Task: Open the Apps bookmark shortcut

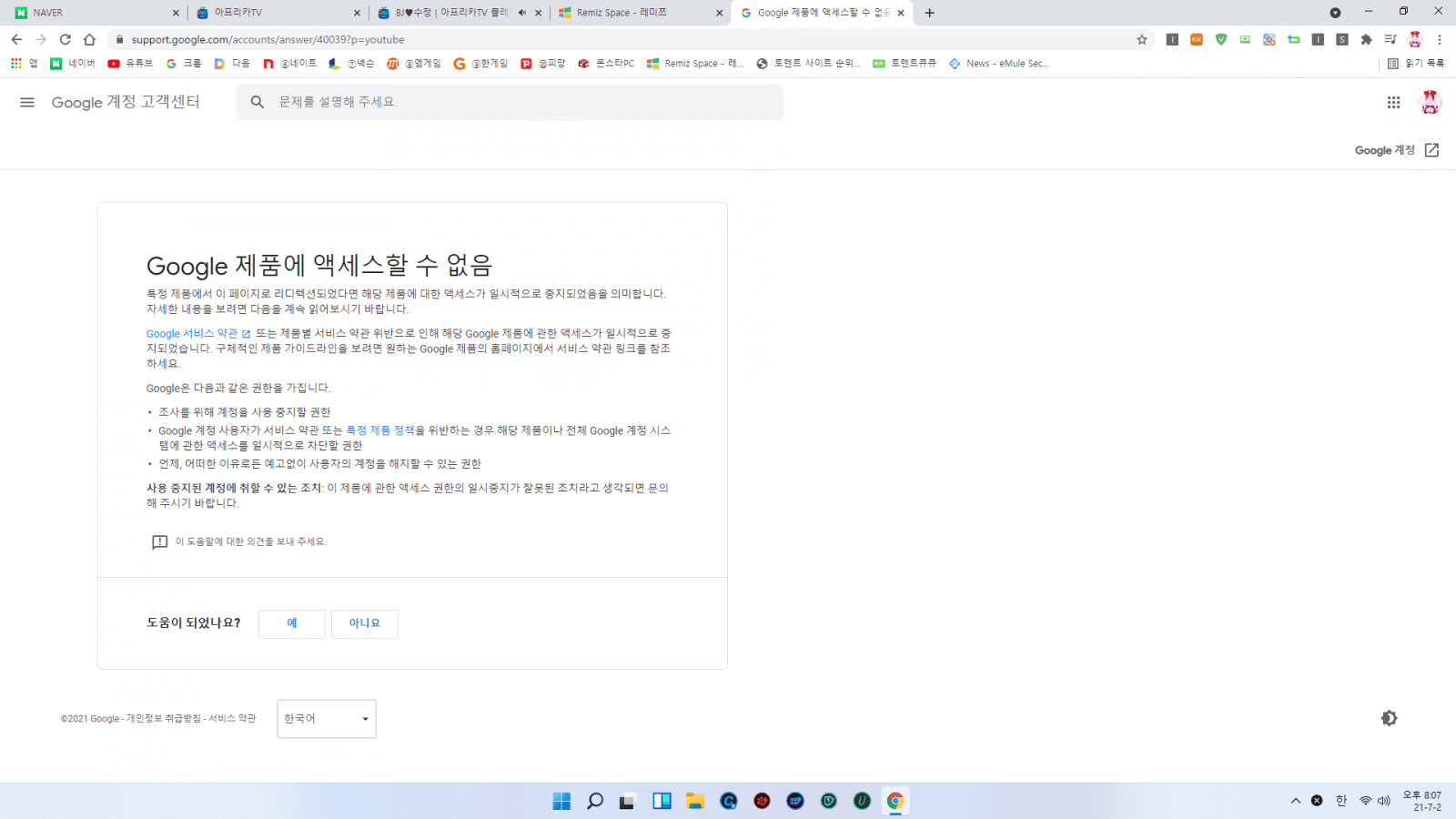Action: click(x=25, y=63)
